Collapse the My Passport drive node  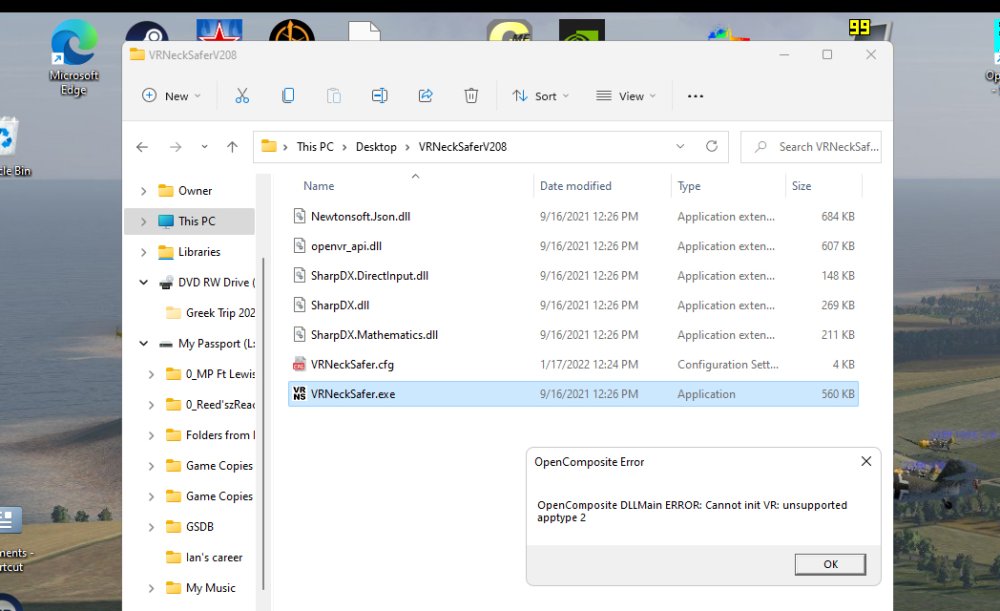(x=144, y=344)
